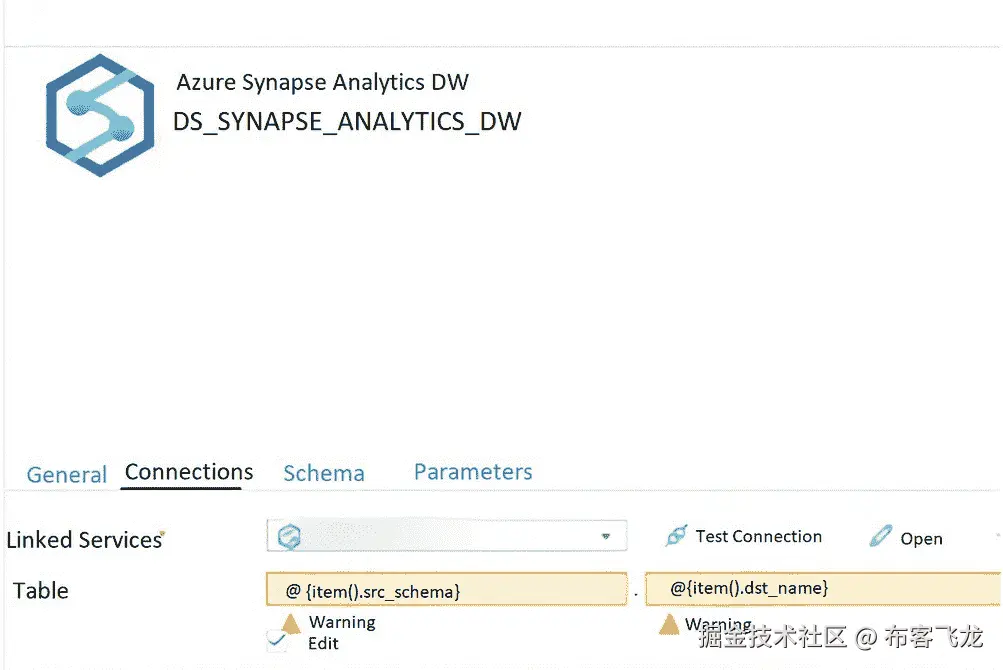
Task: Open the Linked Services combo box
Action: point(446,537)
